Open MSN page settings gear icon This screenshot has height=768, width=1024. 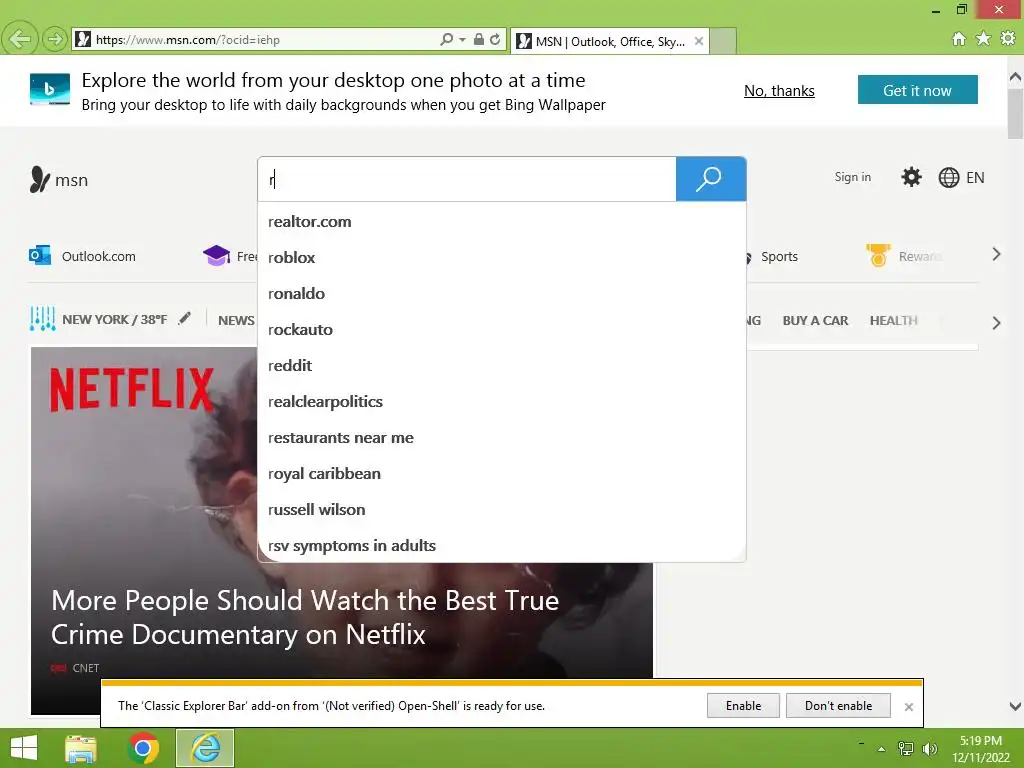coord(911,177)
